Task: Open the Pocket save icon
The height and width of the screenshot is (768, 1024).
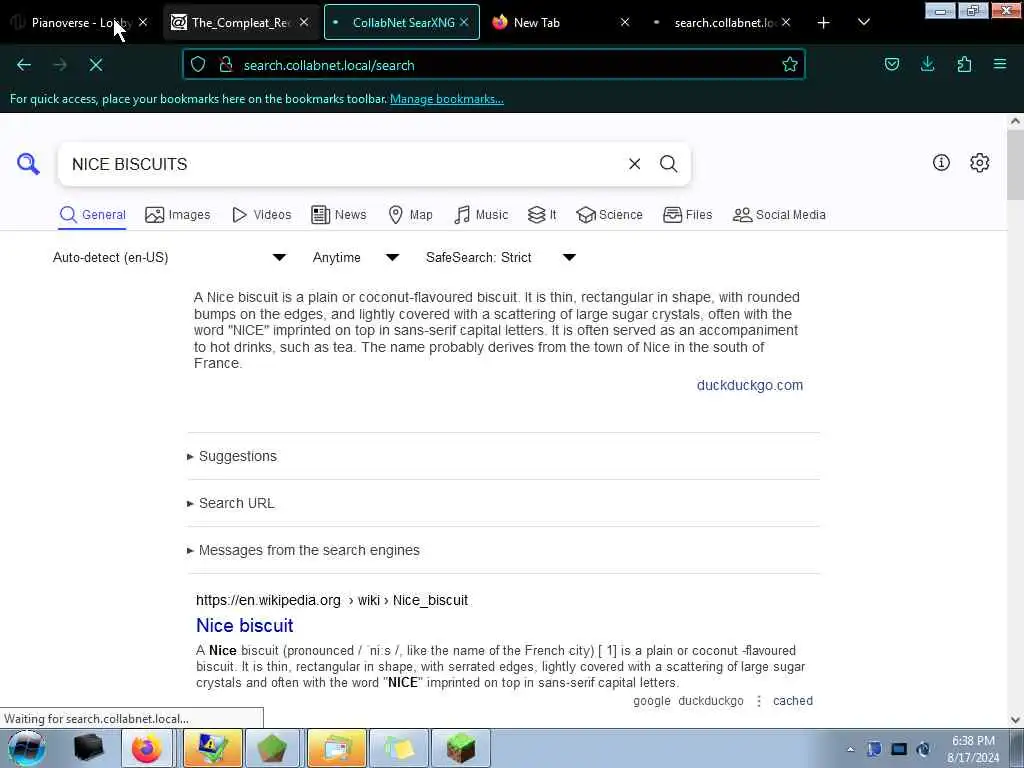Action: click(891, 64)
